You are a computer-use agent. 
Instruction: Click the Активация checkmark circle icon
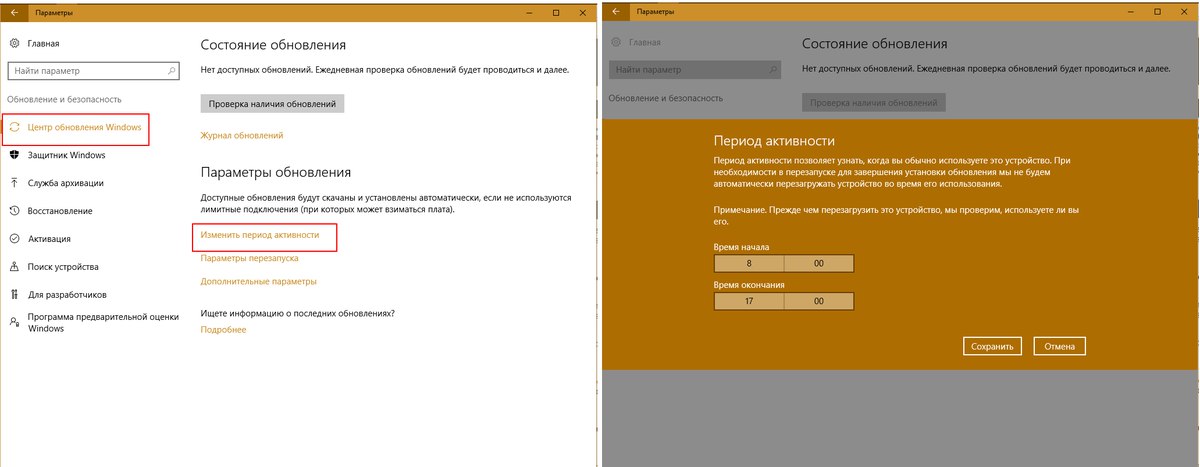[14, 239]
